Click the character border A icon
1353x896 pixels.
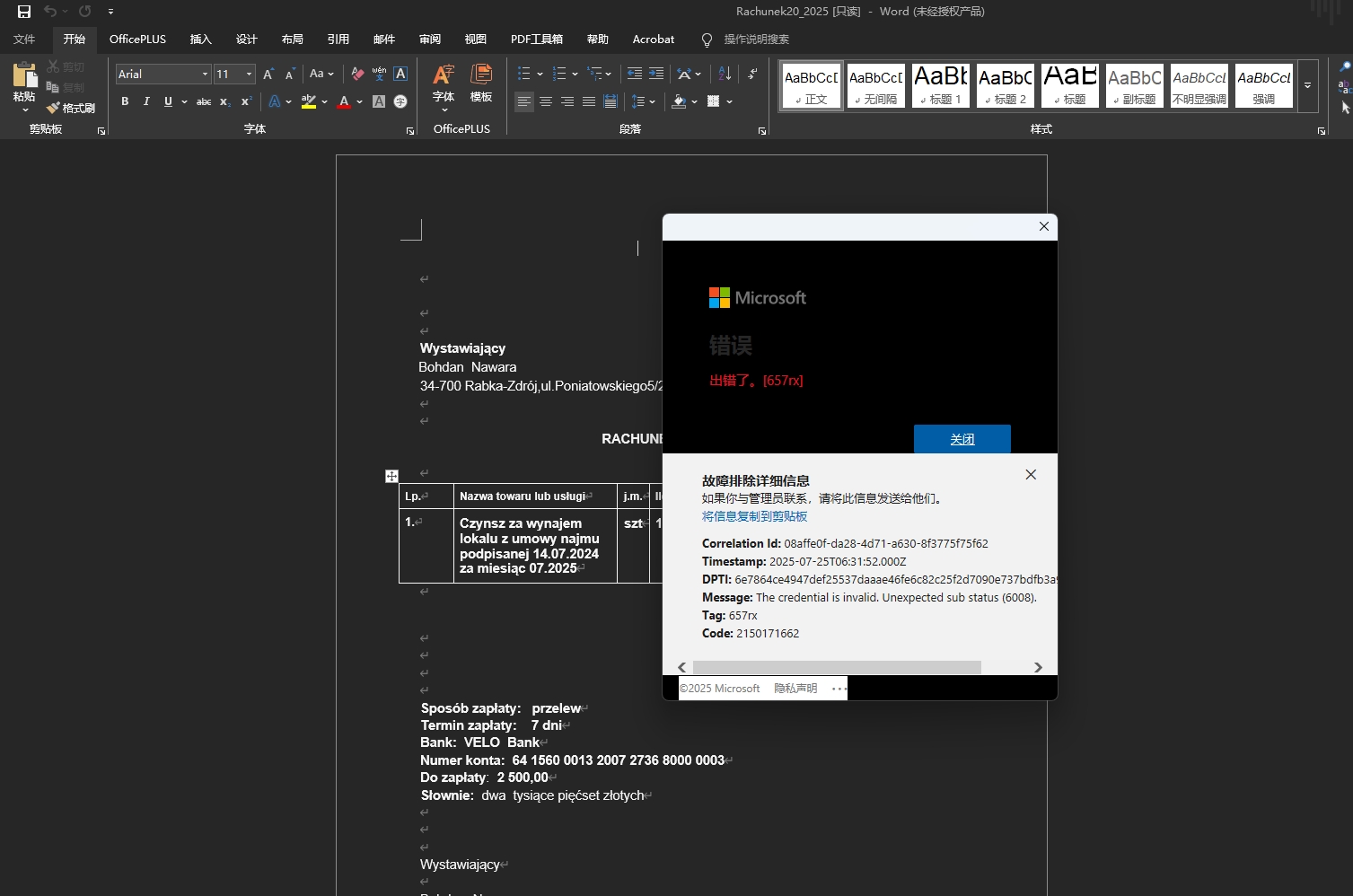[400, 74]
